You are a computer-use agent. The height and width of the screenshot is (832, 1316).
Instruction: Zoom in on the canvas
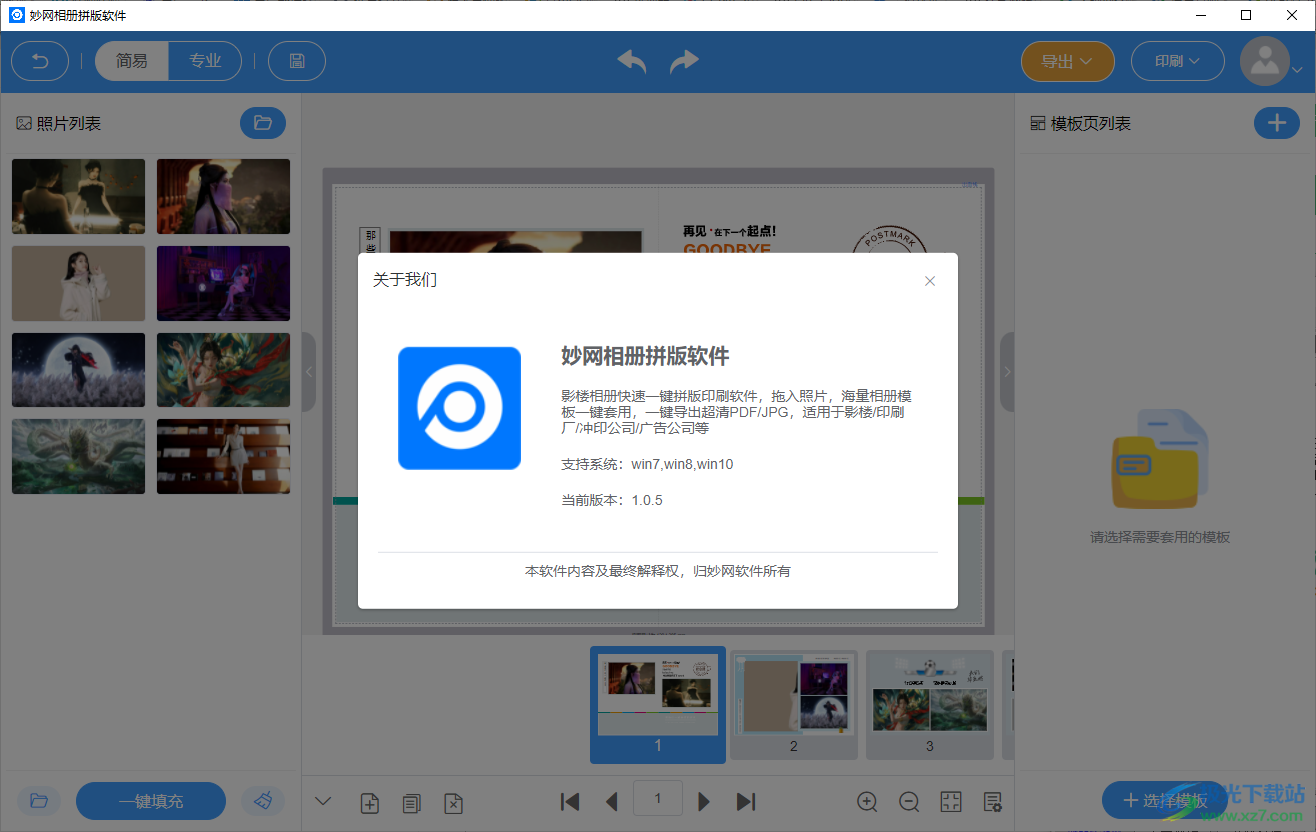[x=868, y=801]
